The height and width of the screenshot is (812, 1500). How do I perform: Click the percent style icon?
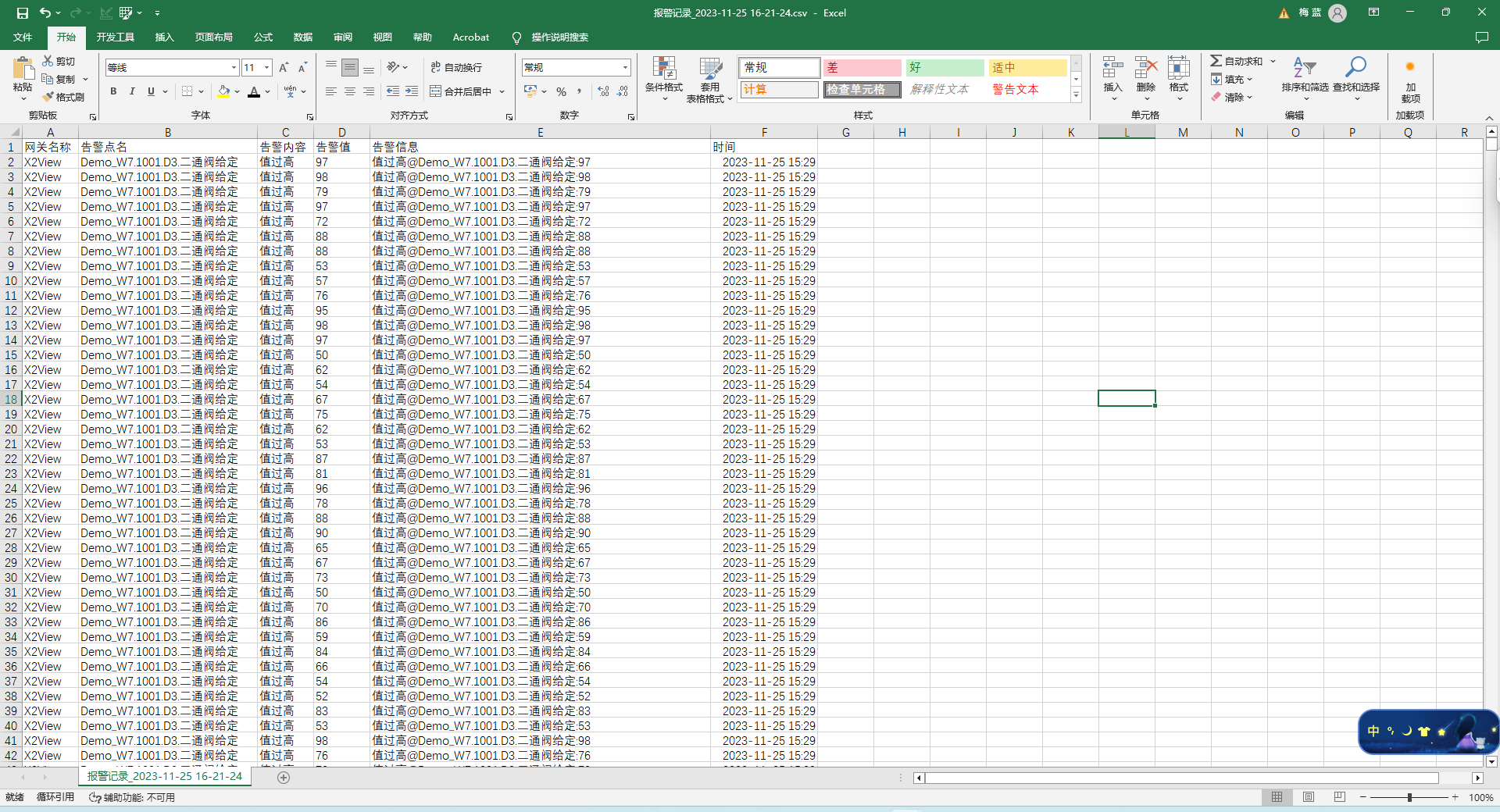pos(561,91)
